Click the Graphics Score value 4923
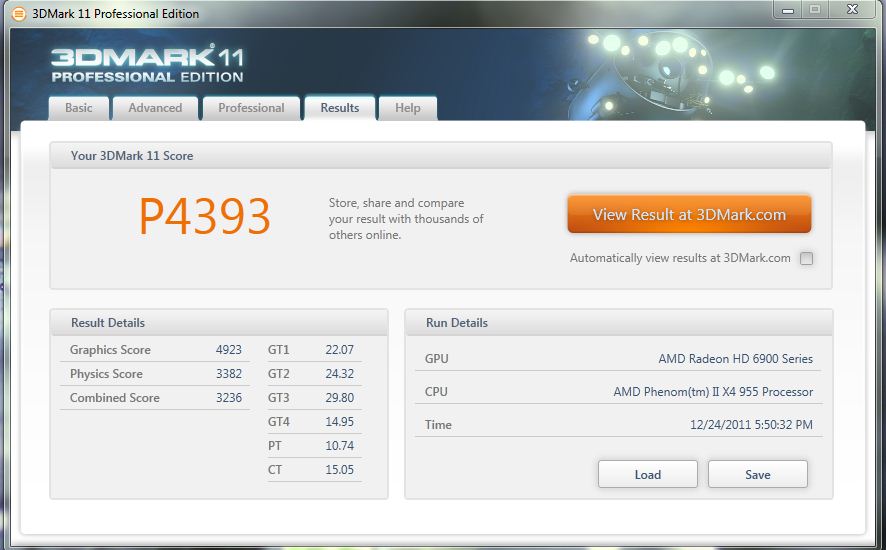Screen dimensions: 886x550 229,350
